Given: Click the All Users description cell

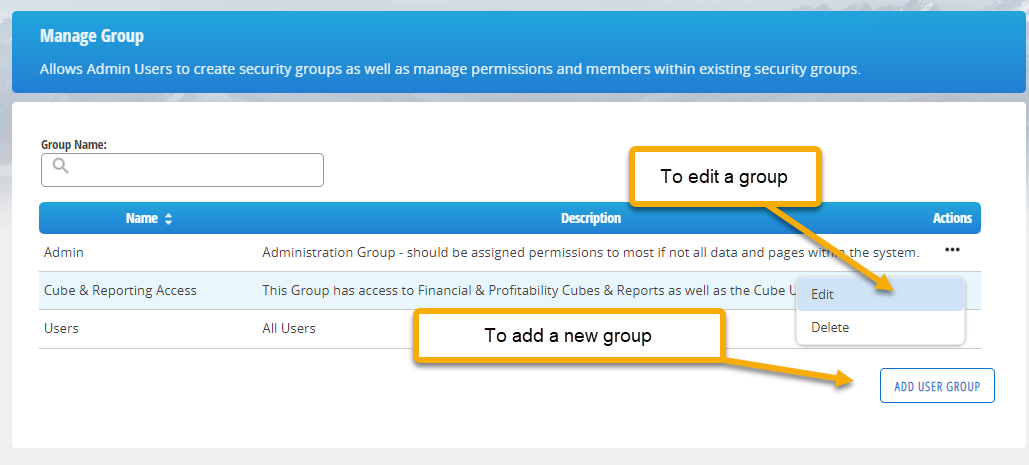Looking at the screenshot, I should click(289, 329).
